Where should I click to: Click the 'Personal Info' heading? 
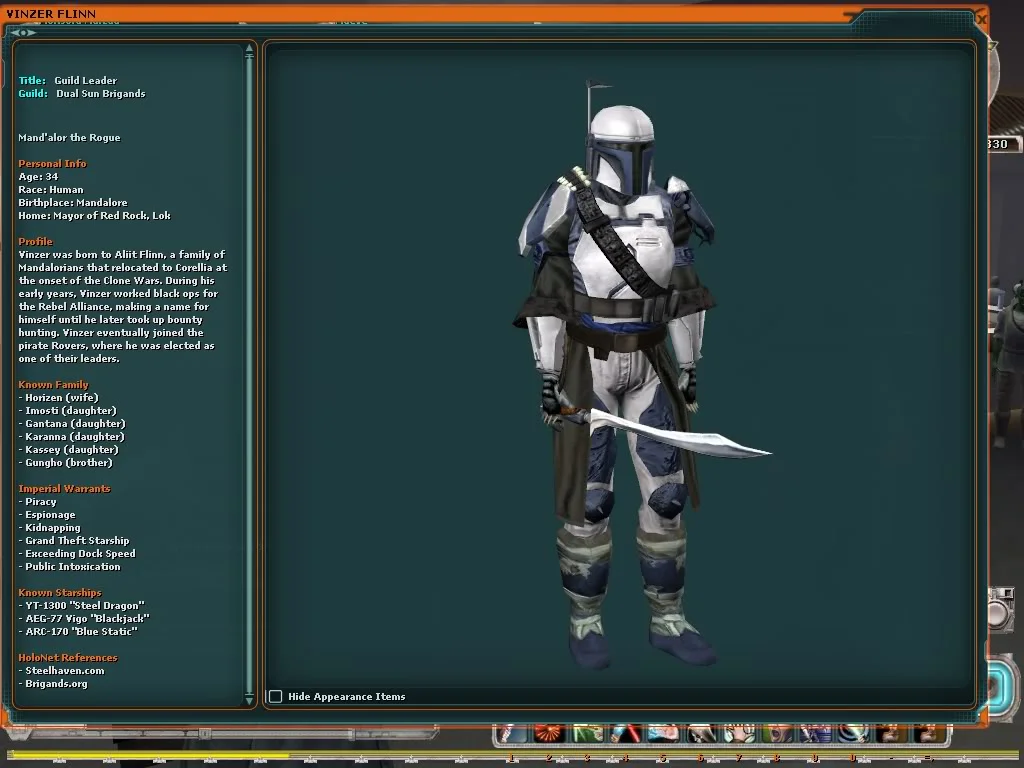[52, 163]
